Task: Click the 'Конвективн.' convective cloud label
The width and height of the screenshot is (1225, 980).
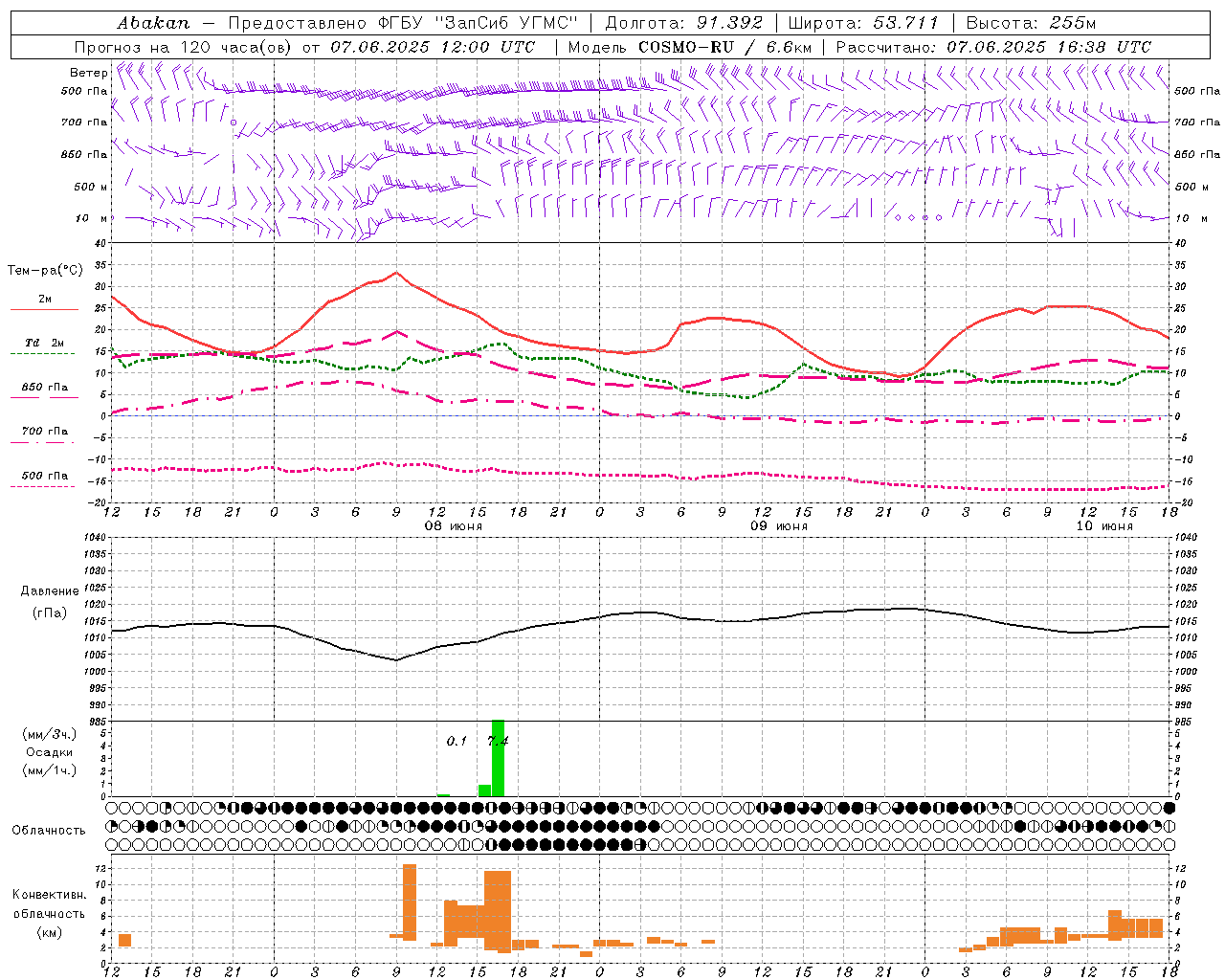Action: [x=49, y=895]
